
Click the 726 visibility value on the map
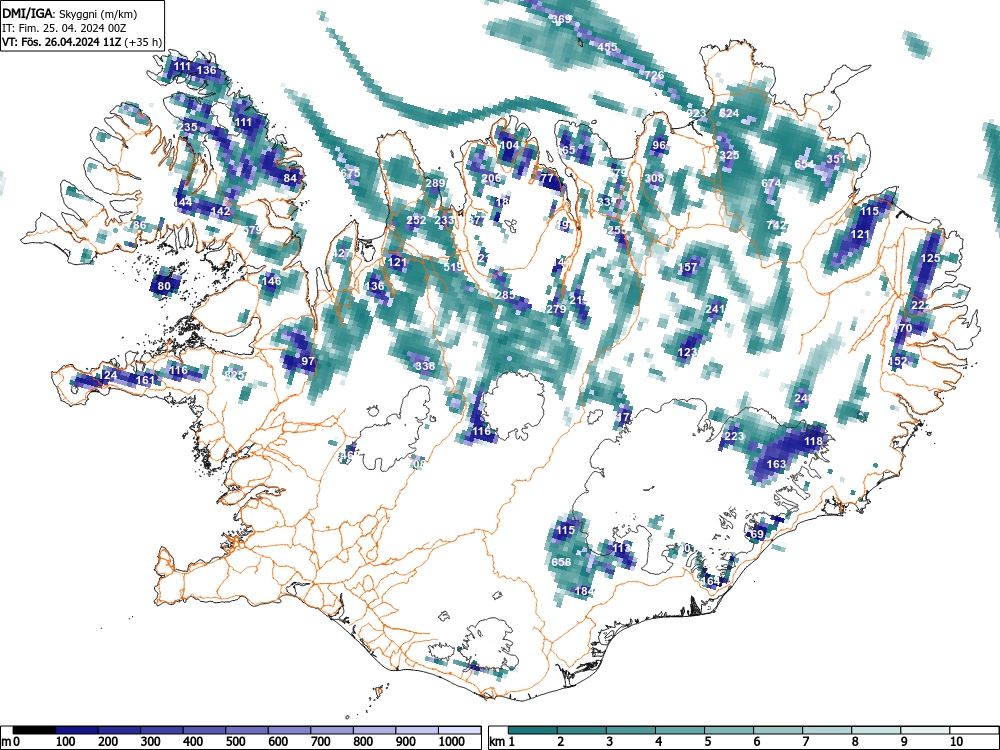(x=654, y=75)
